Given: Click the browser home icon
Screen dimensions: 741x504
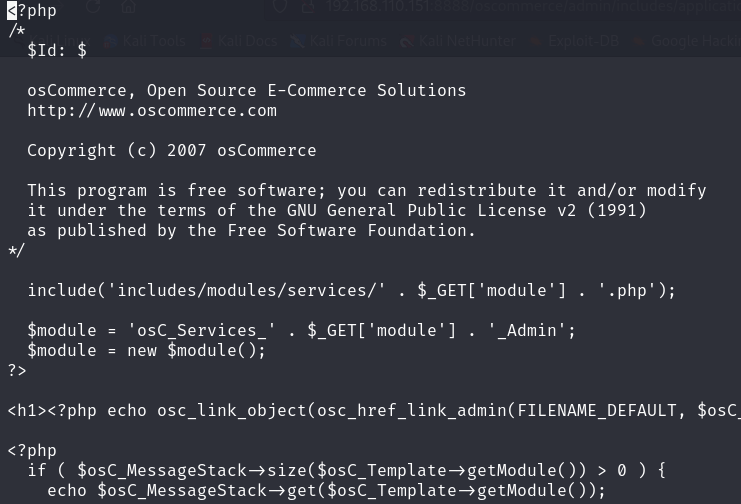Looking at the screenshot, I should click(129, 7).
